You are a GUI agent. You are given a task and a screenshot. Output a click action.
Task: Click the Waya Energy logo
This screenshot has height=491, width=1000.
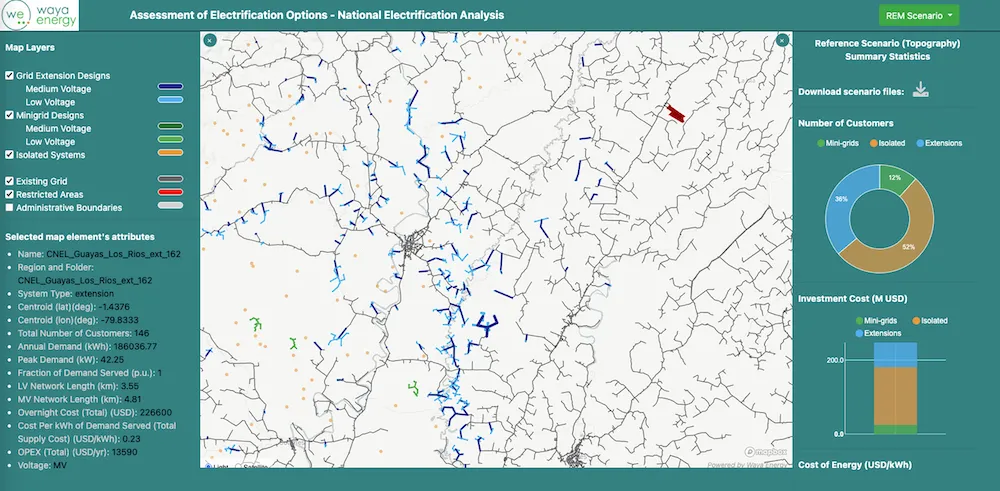[x=40, y=16]
